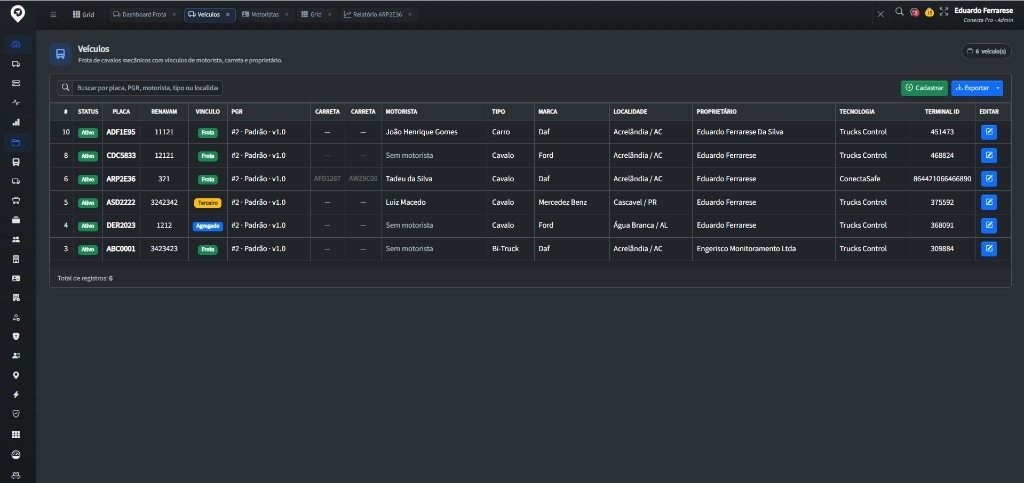Image resolution: width=1024 pixels, height=483 pixels.
Task: Close the Veículos tab
Action: (228, 14)
